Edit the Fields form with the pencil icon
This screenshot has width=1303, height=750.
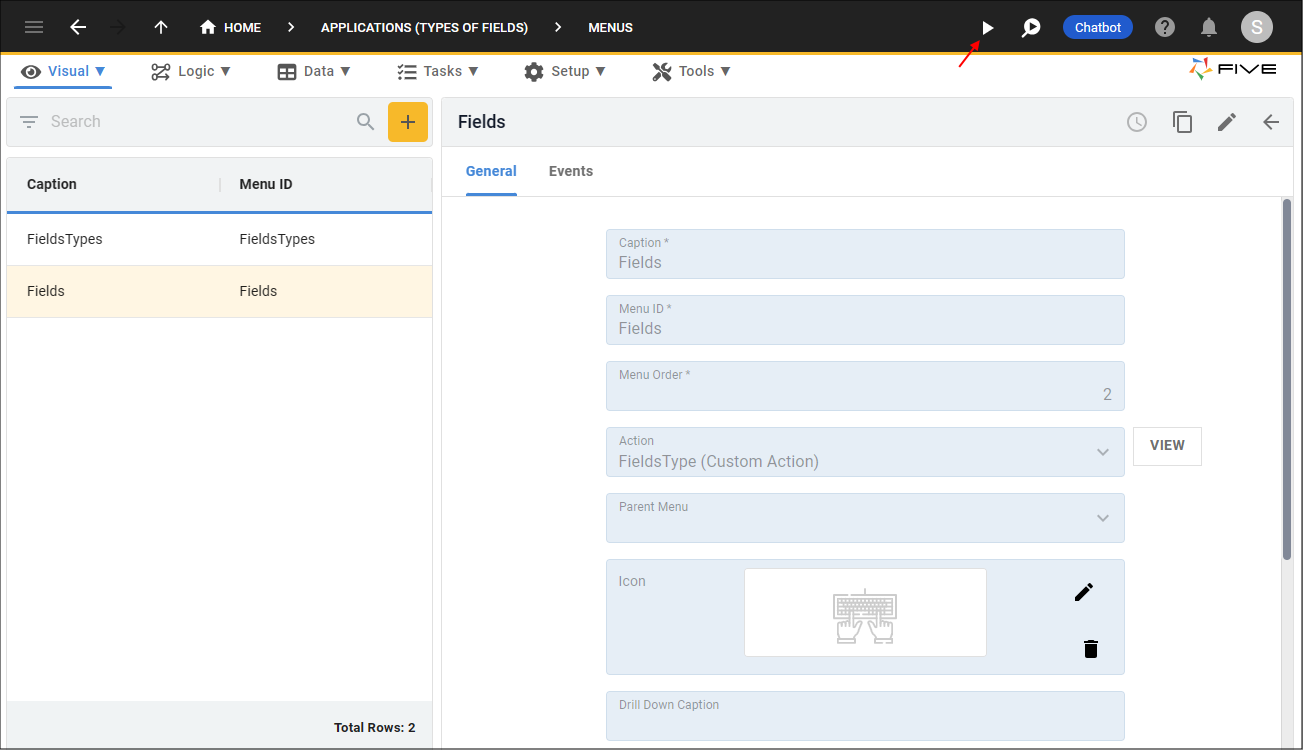pyautogui.click(x=1227, y=122)
